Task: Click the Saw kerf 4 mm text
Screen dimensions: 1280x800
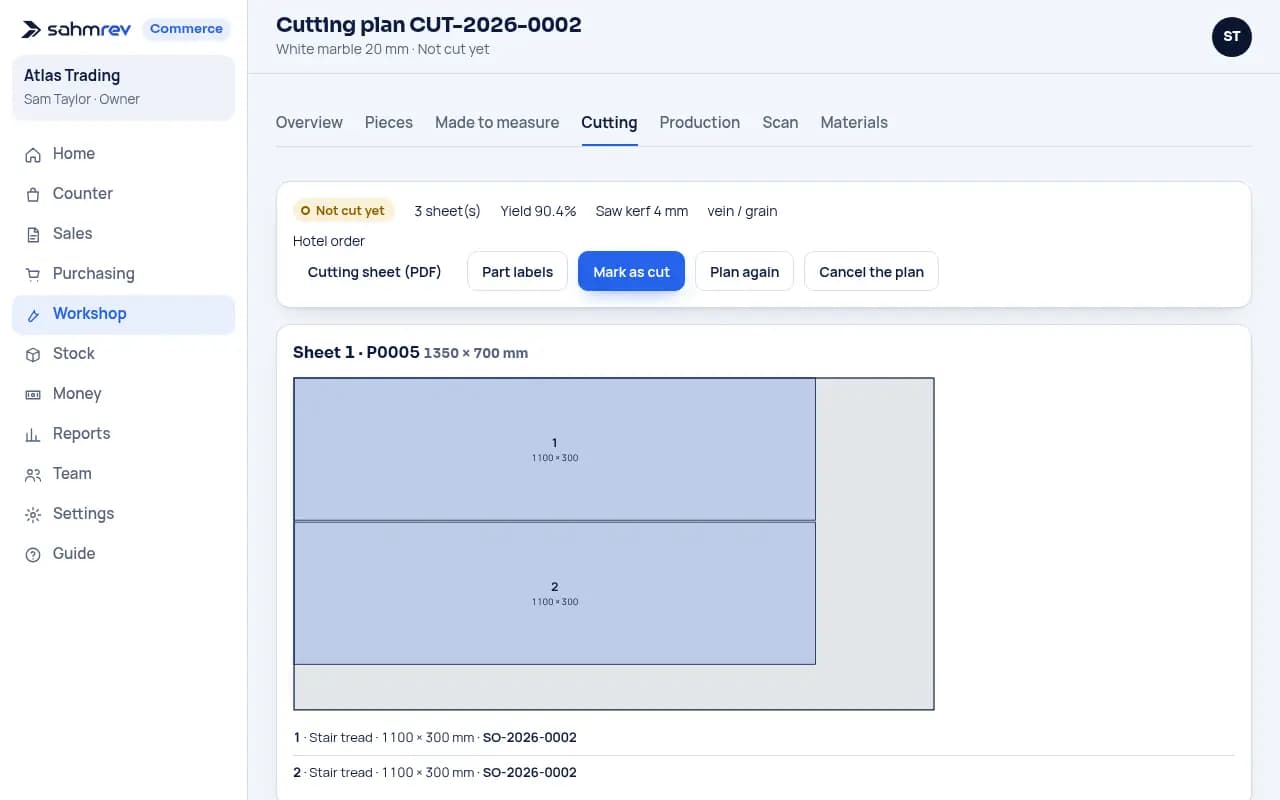Action: [x=642, y=211]
